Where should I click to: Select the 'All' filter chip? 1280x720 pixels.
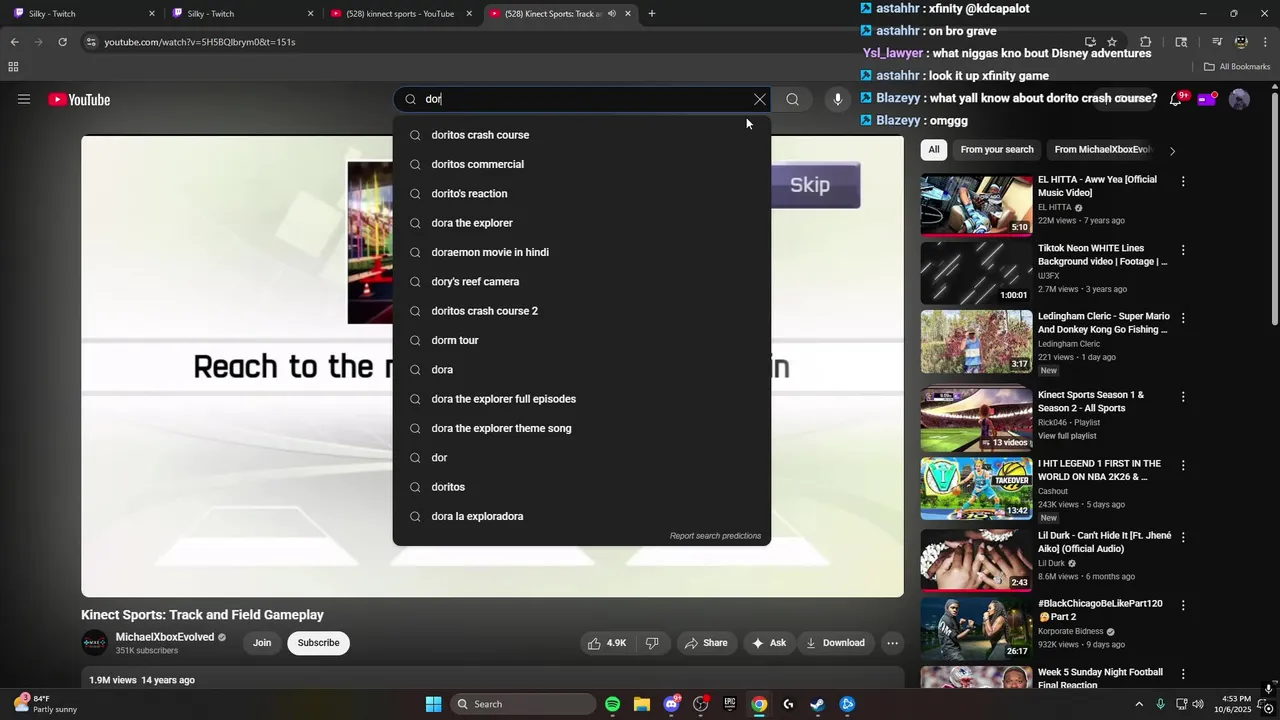pyautogui.click(x=933, y=150)
